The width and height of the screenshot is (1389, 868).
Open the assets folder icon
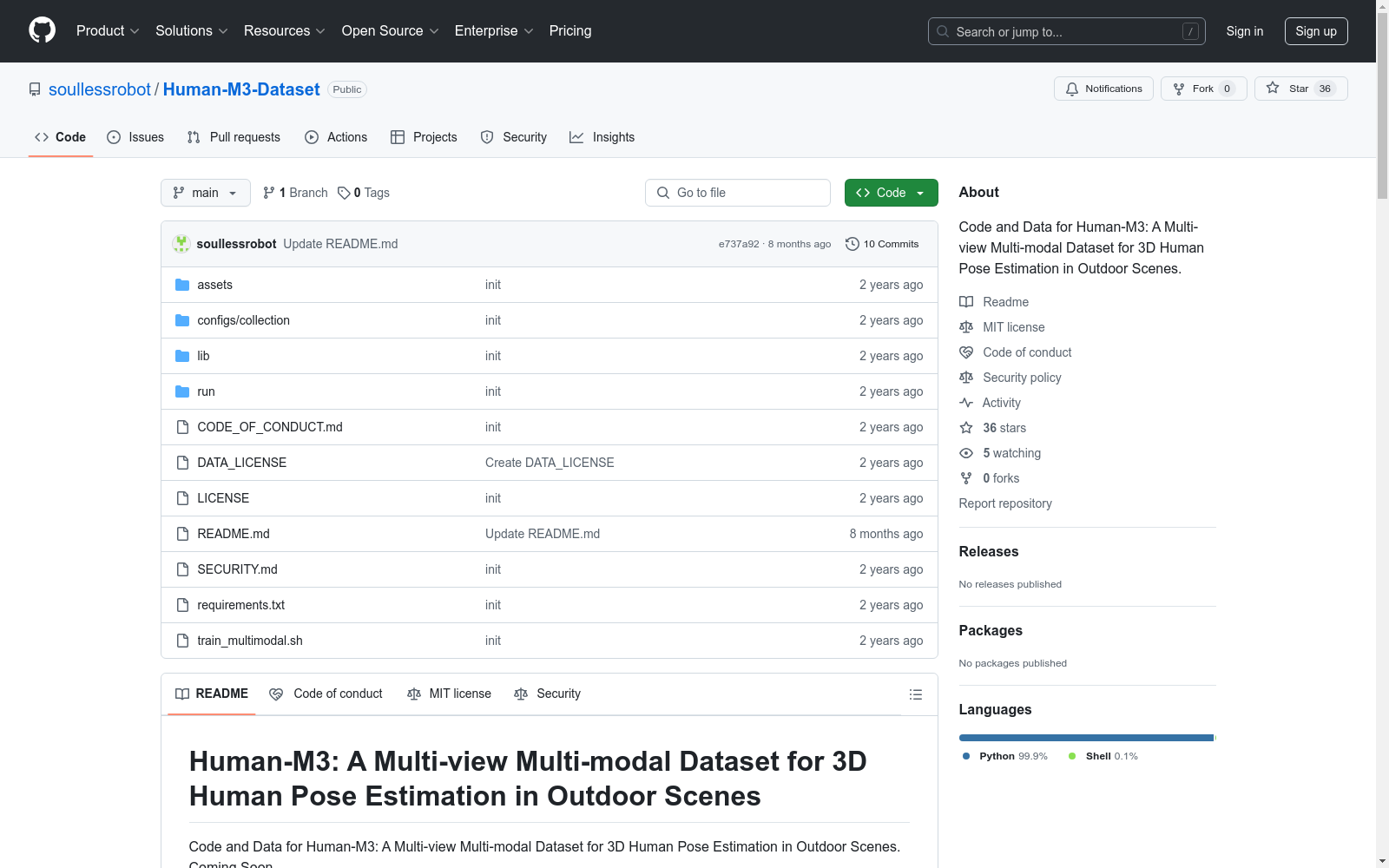pos(182,285)
